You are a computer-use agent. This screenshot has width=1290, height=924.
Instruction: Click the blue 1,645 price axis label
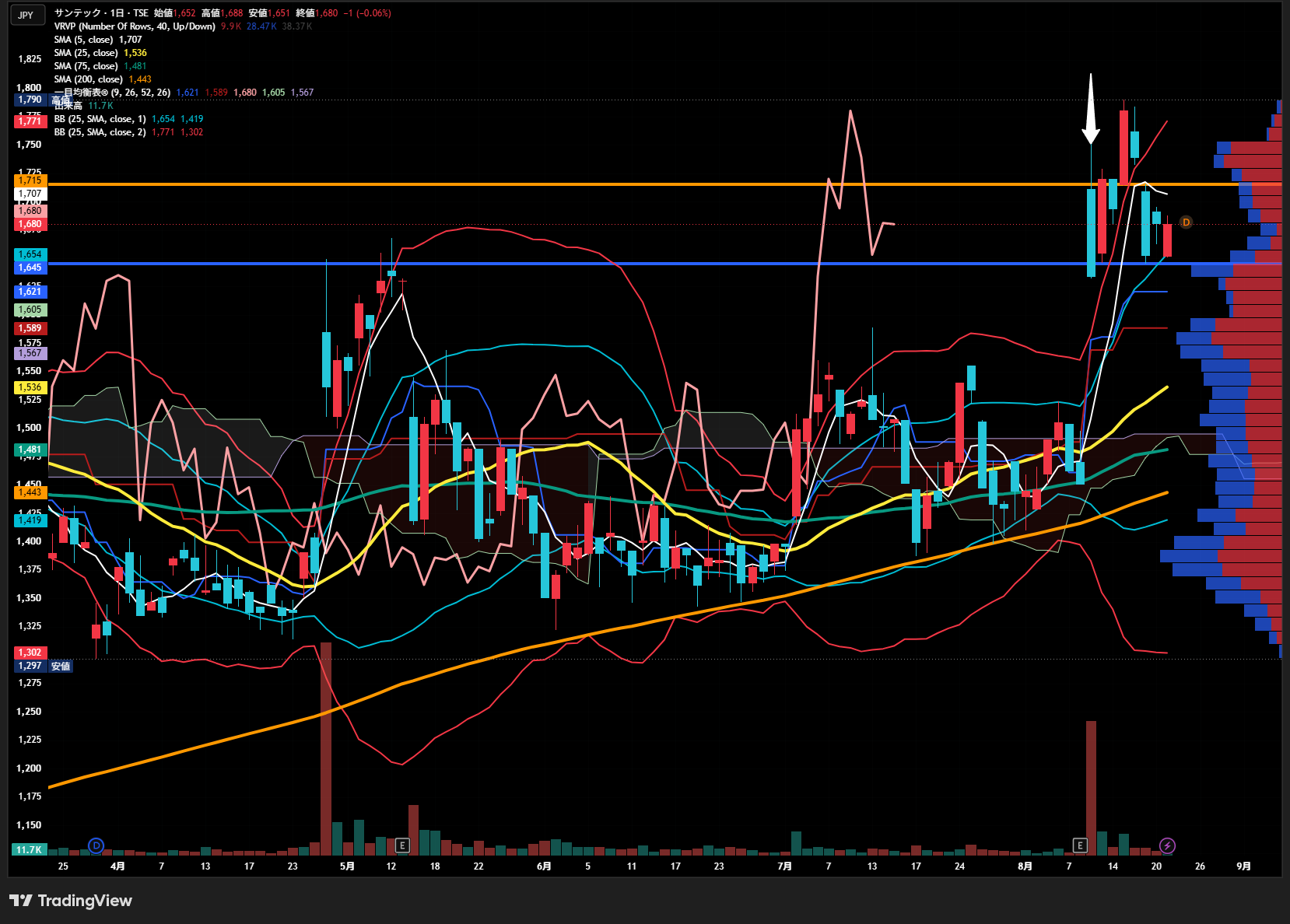(30, 268)
